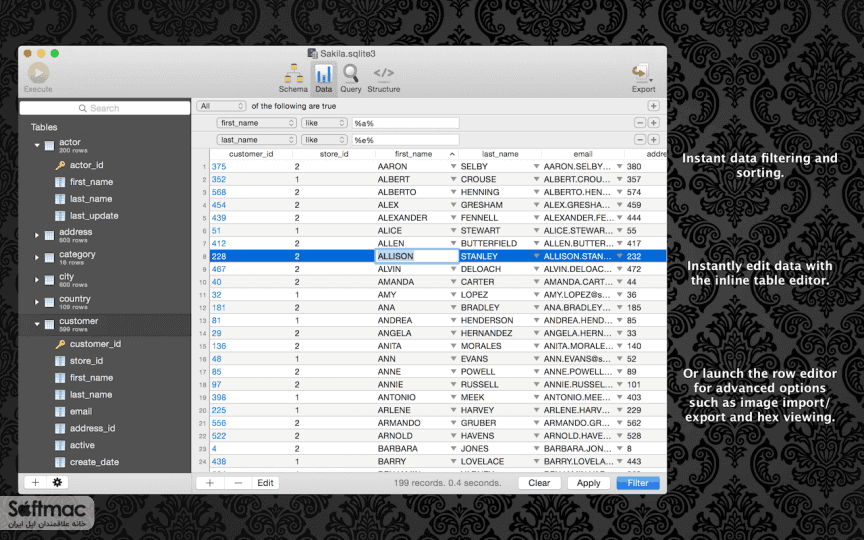Switch to the Data view
Screen dimensions: 864x540
click(x=323, y=78)
